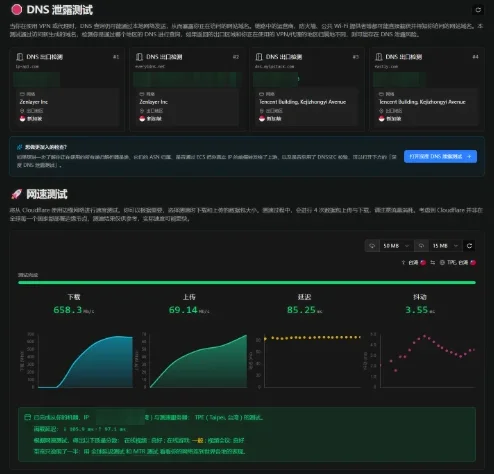Open the in-depth DNS leak test button
This screenshot has height=474, width=494.
[x=440, y=156]
